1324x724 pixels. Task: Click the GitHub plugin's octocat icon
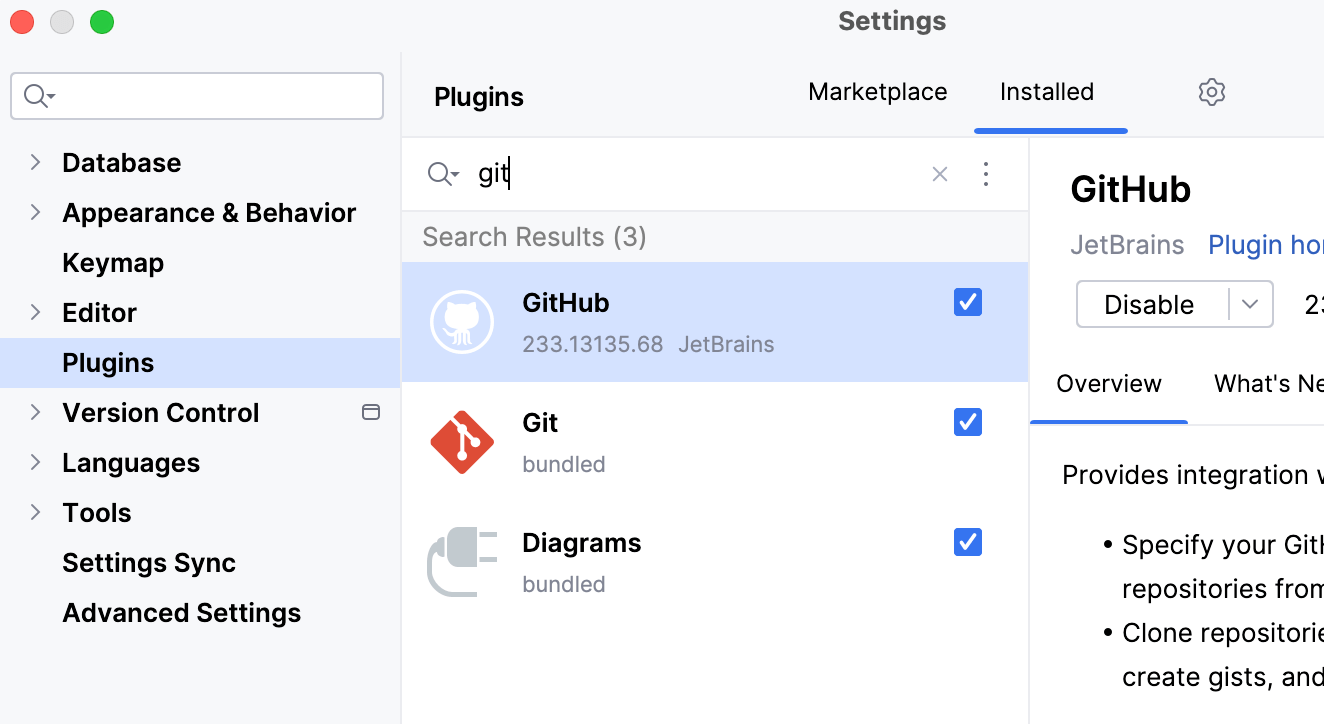[461, 321]
